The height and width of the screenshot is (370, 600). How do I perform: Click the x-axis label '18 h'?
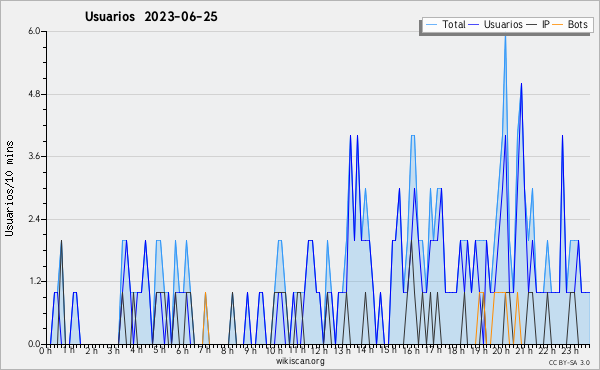coord(456,351)
